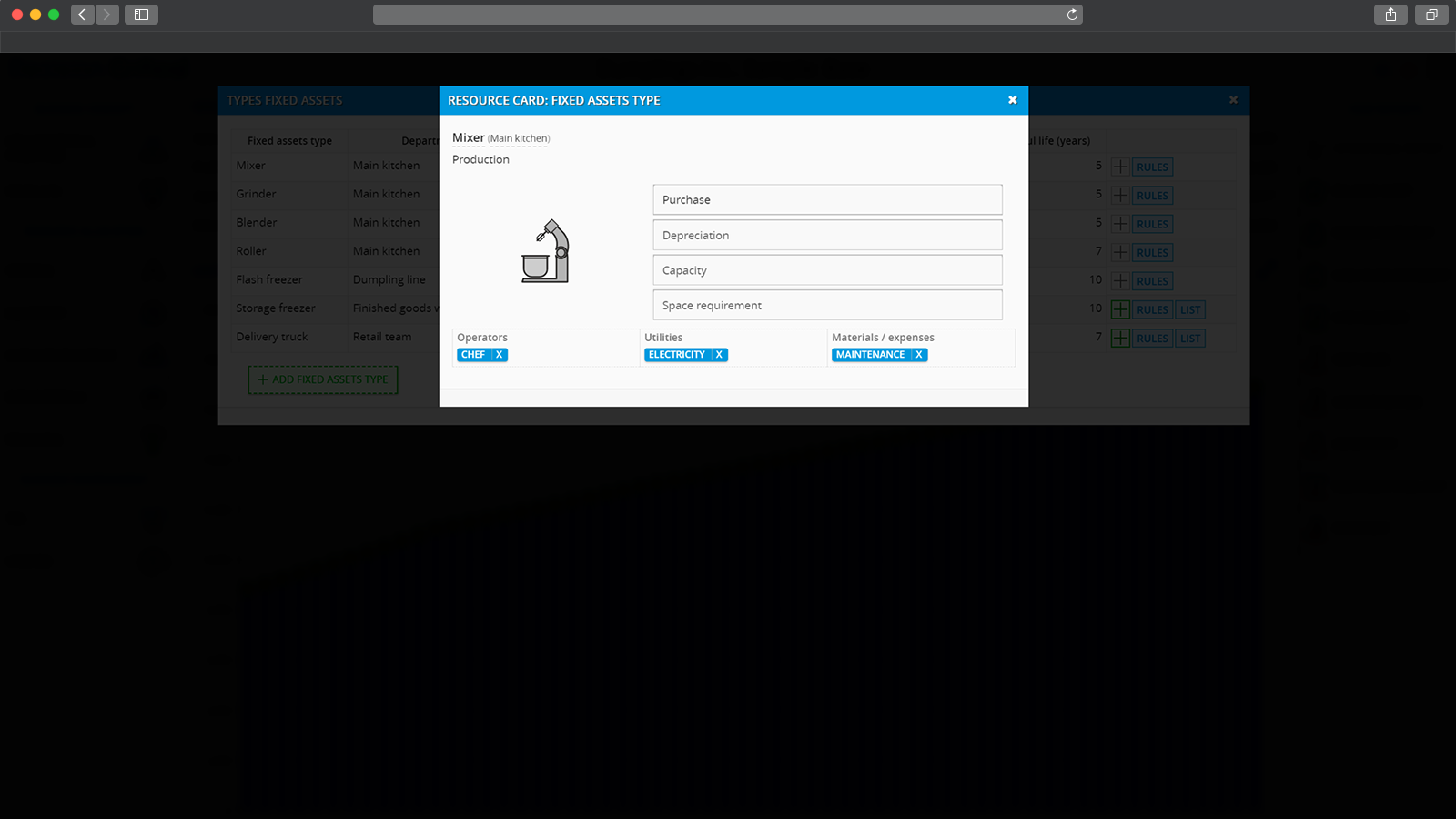Click the Operators heading
The height and width of the screenshot is (819, 1456).
coord(482,338)
